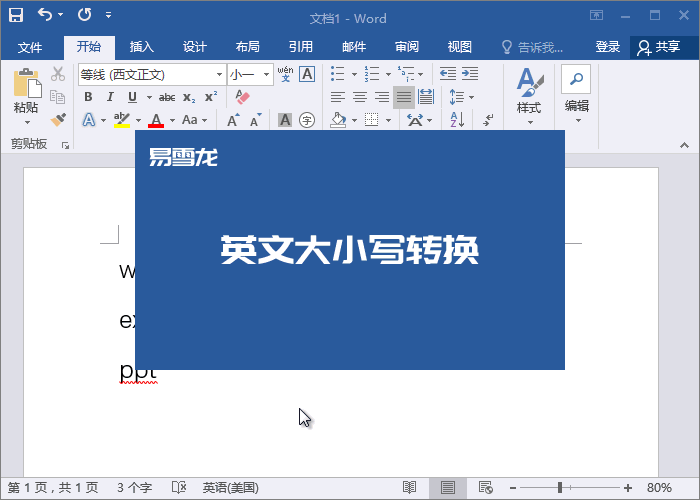Toggle bold formatting
Image resolution: width=700 pixels, height=500 pixels.
(x=88, y=97)
